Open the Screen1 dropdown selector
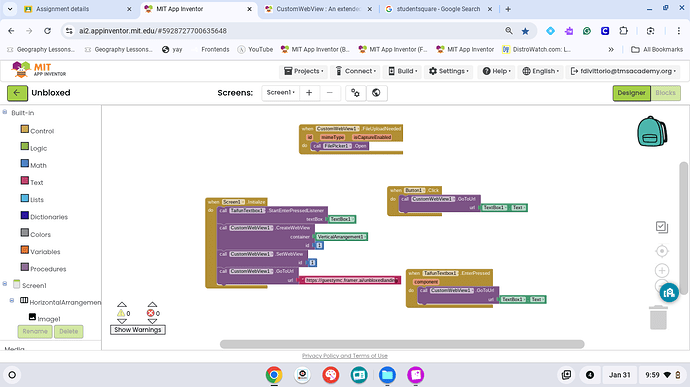Image resolution: width=690 pixels, height=387 pixels. tap(280, 92)
